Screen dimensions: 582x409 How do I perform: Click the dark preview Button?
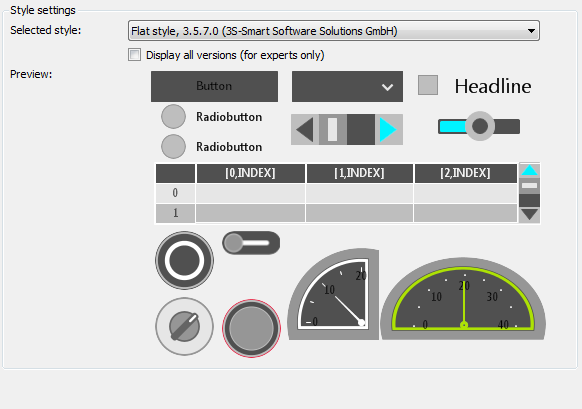(x=215, y=86)
